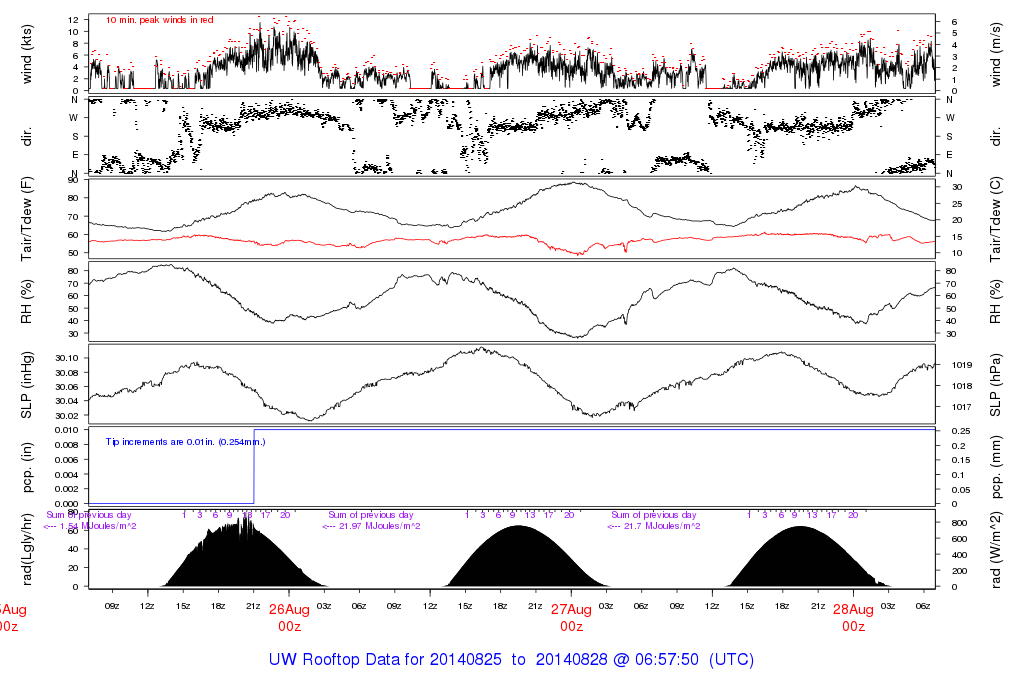This screenshot has height=700, width=1024.
Task: Click the '21.7 MJoules/m^2' sum value
Action: pos(662,526)
